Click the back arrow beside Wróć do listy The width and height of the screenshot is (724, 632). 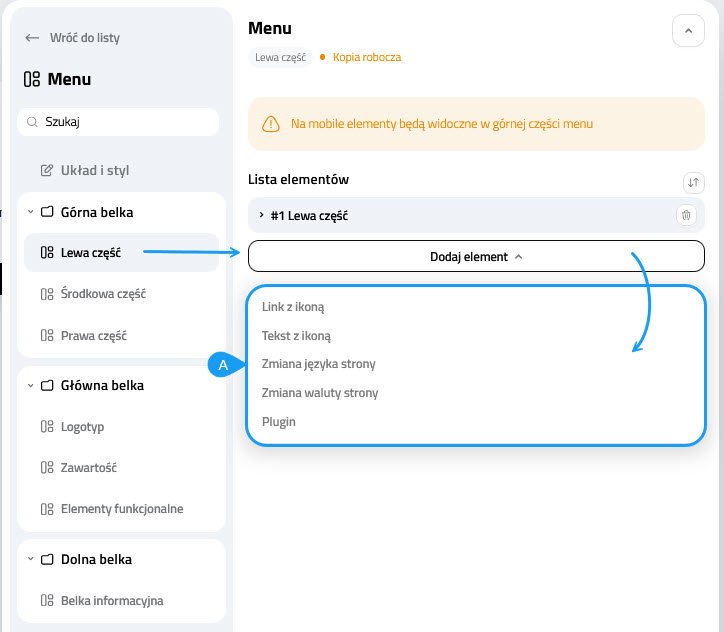(32, 38)
